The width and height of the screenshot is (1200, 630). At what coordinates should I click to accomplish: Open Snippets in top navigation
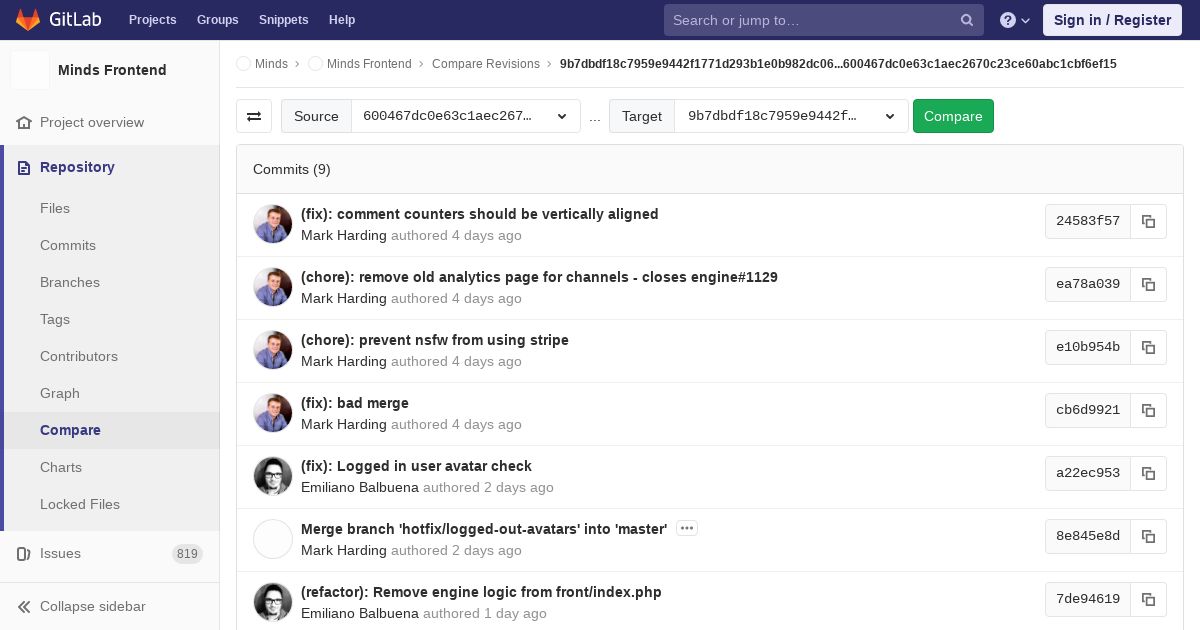284,20
